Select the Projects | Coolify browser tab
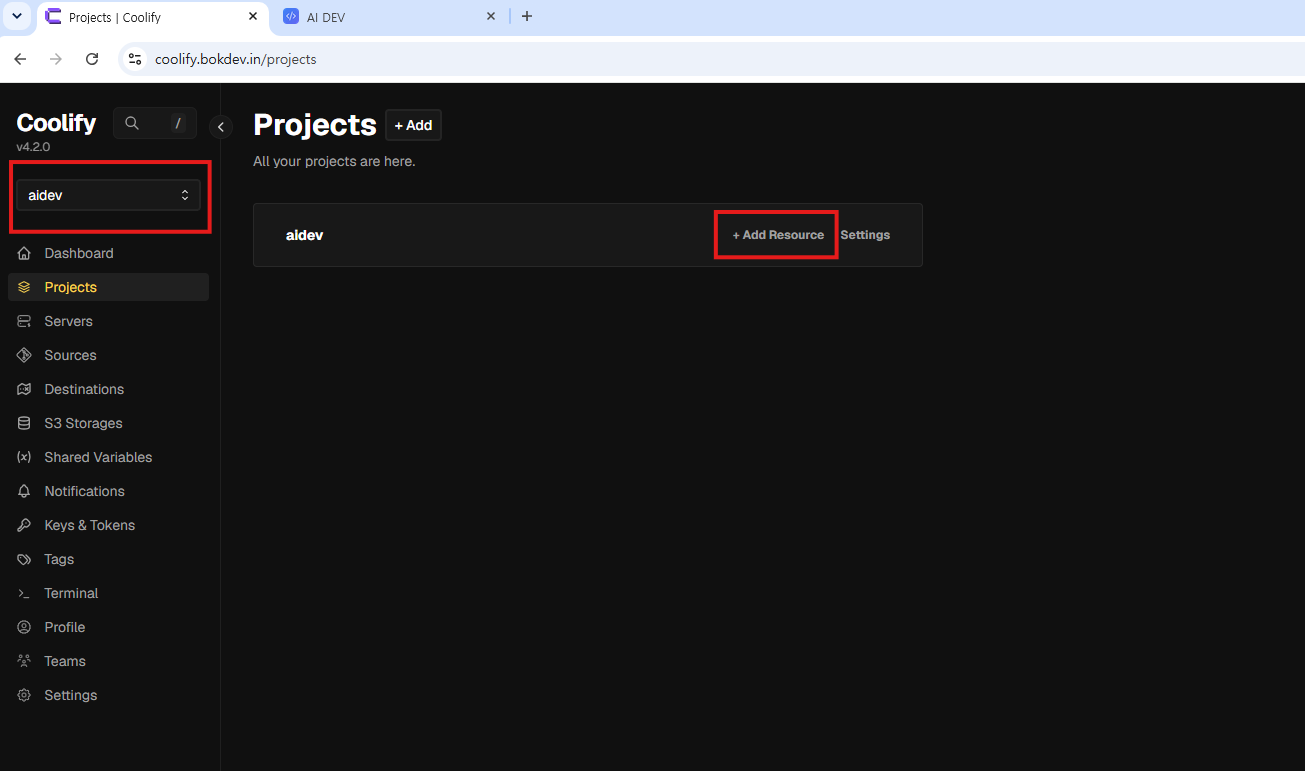The width and height of the screenshot is (1305, 771). 150,17
